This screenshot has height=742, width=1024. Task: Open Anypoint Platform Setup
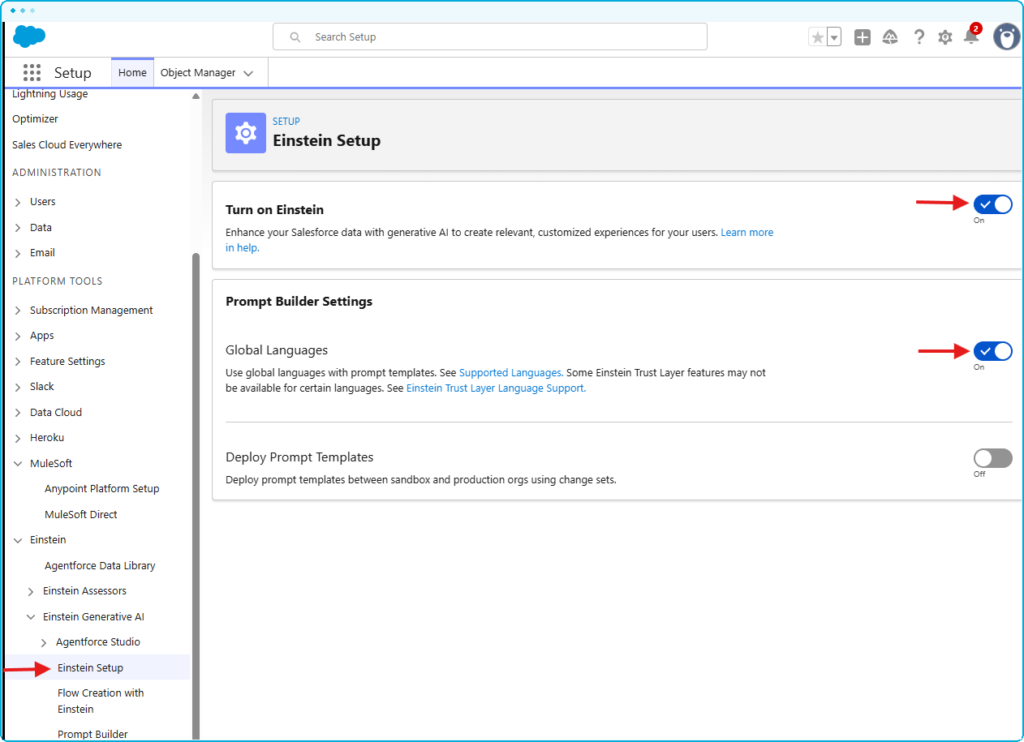click(102, 489)
